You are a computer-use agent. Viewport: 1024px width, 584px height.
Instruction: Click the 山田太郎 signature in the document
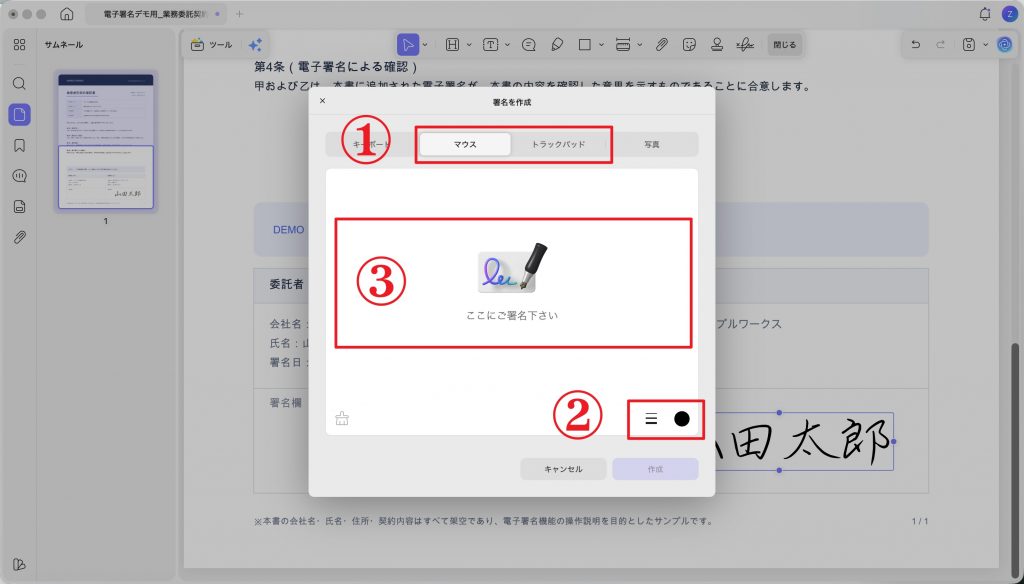[x=803, y=442]
